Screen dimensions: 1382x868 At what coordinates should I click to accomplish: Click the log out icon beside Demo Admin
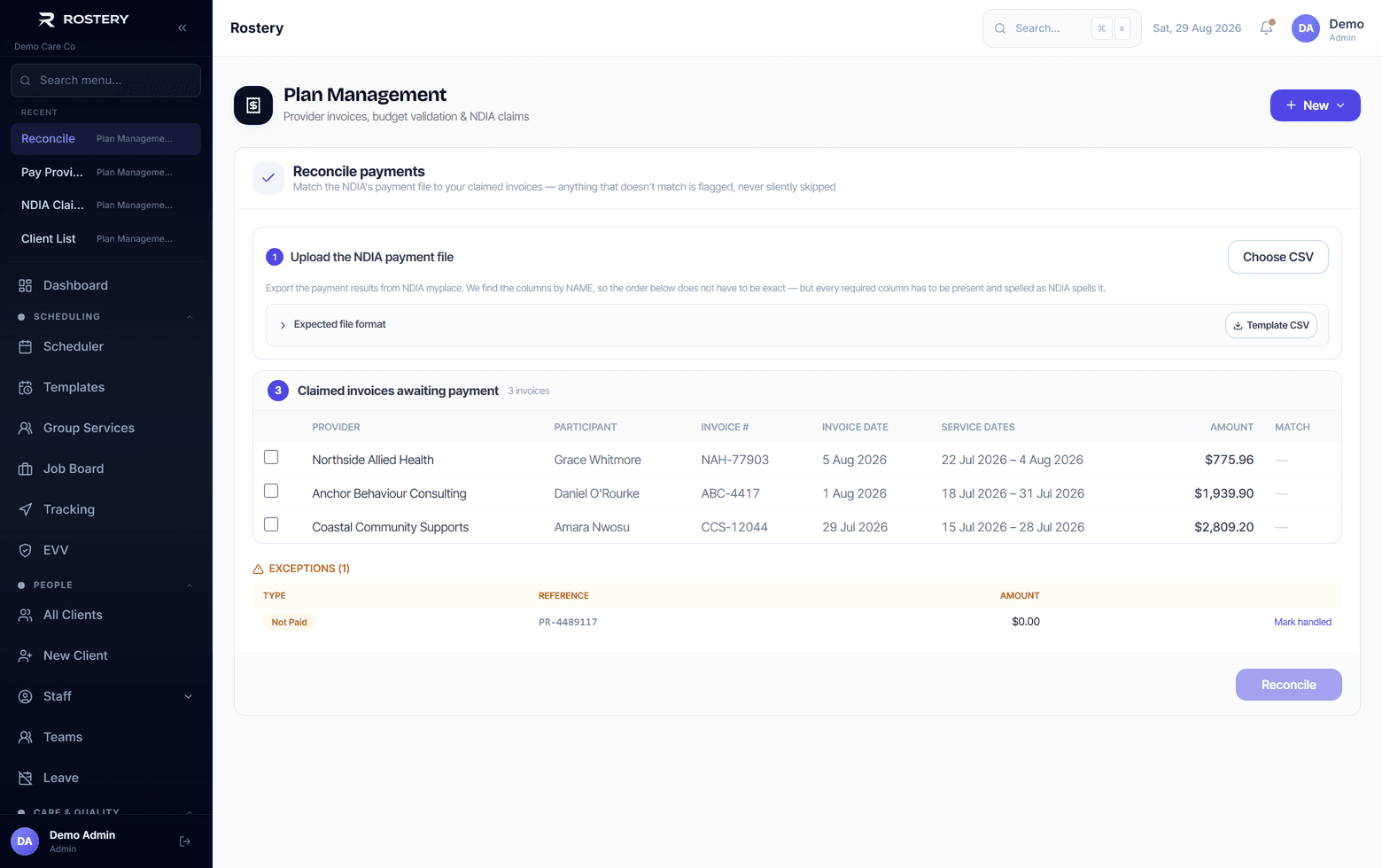click(x=185, y=841)
